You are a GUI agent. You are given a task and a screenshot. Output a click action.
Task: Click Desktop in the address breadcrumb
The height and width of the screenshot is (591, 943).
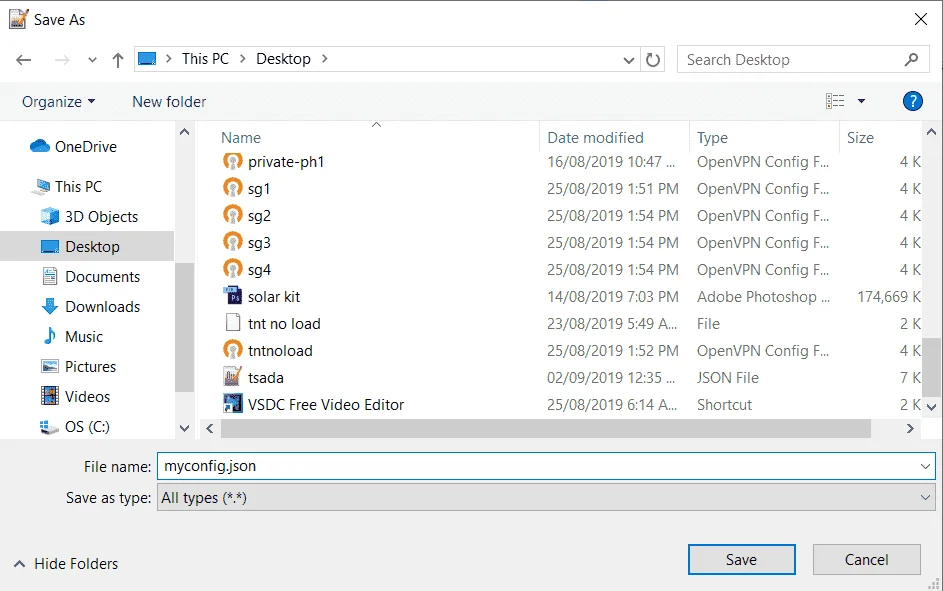point(283,59)
